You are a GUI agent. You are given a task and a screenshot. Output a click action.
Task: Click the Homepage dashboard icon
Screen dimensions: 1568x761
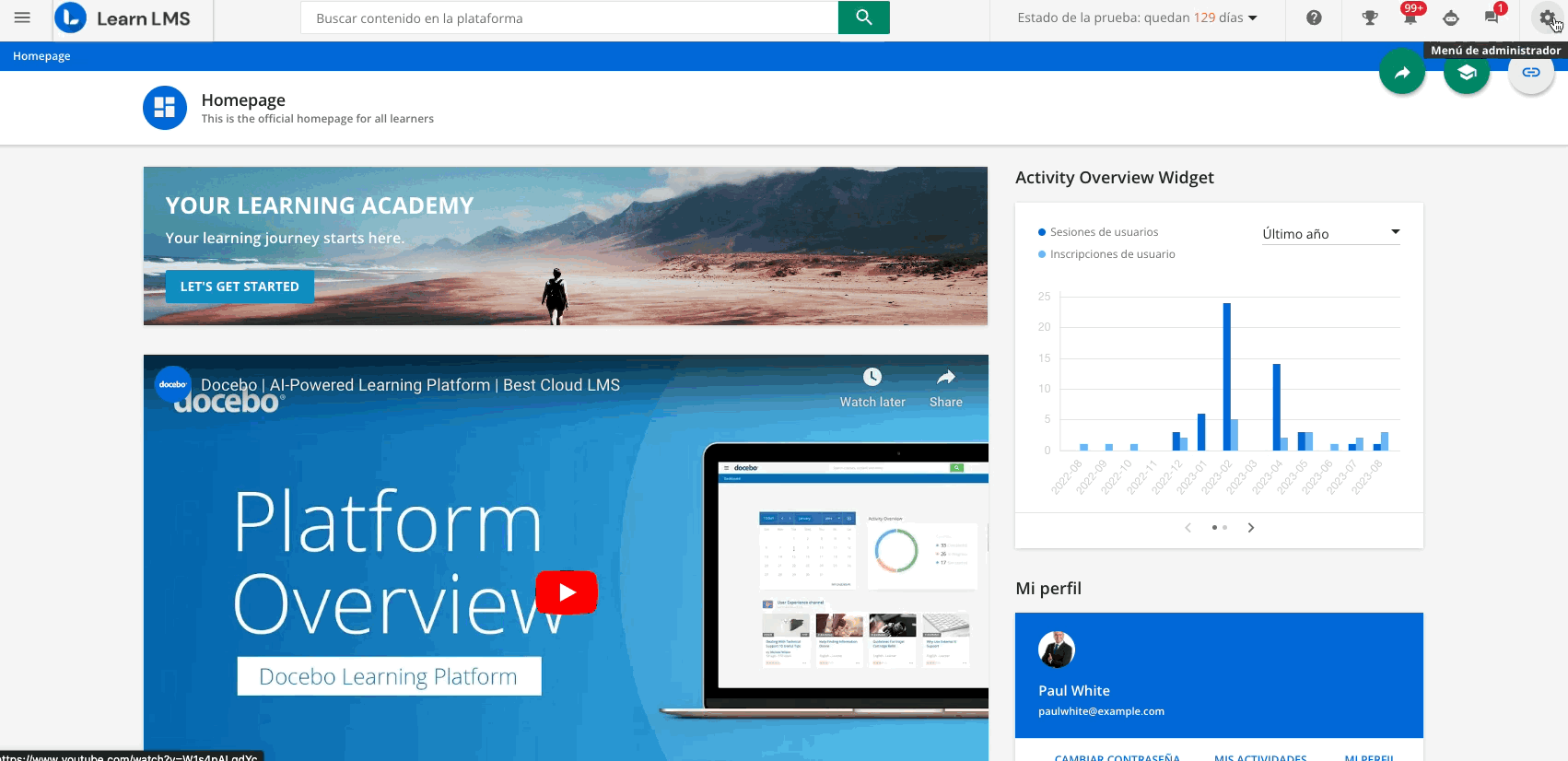tap(165, 108)
